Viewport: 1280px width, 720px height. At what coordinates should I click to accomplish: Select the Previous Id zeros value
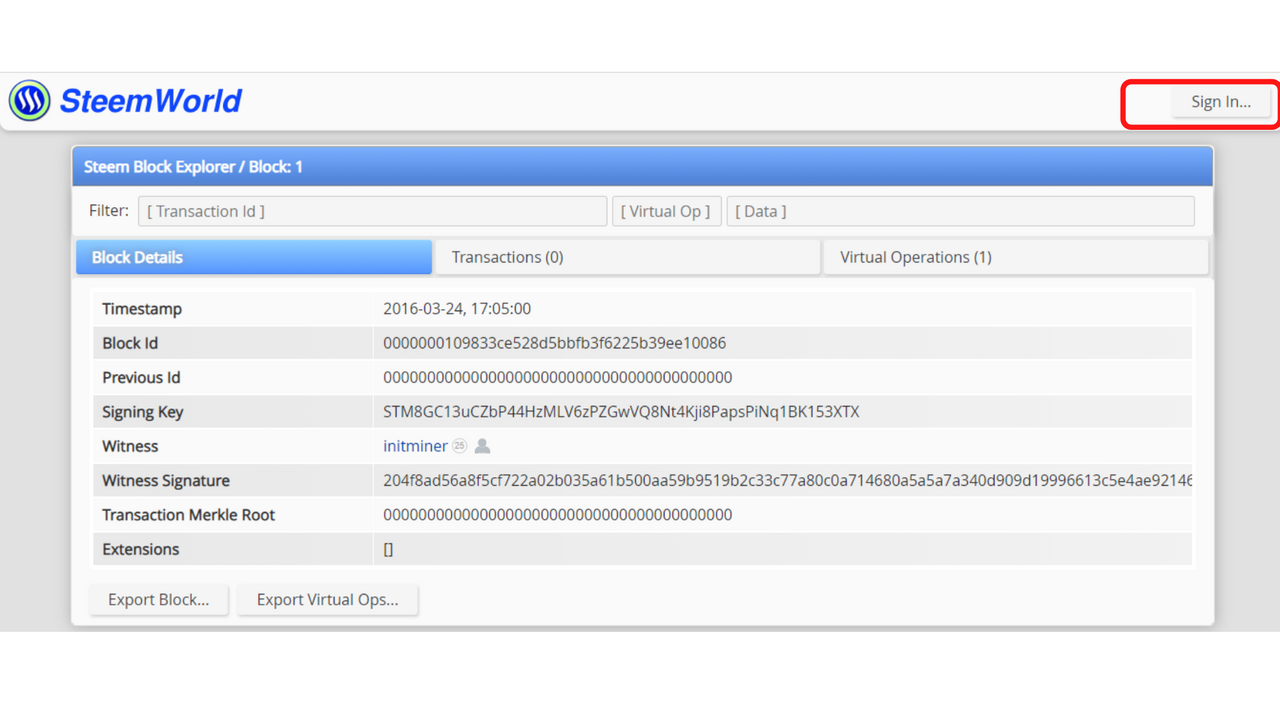pyautogui.click(x=557, y=377)
